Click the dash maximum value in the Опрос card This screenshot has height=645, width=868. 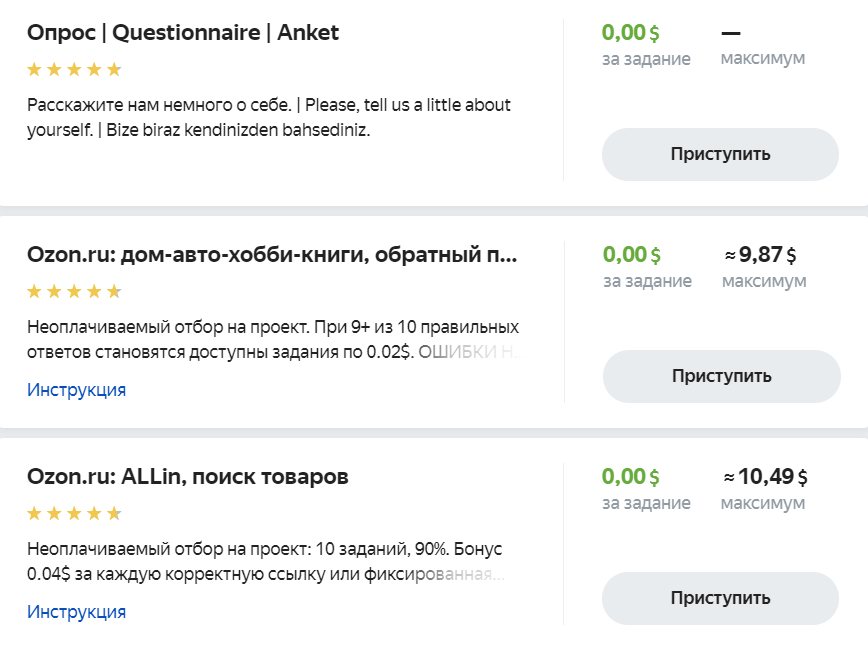(x=730, y=33)
